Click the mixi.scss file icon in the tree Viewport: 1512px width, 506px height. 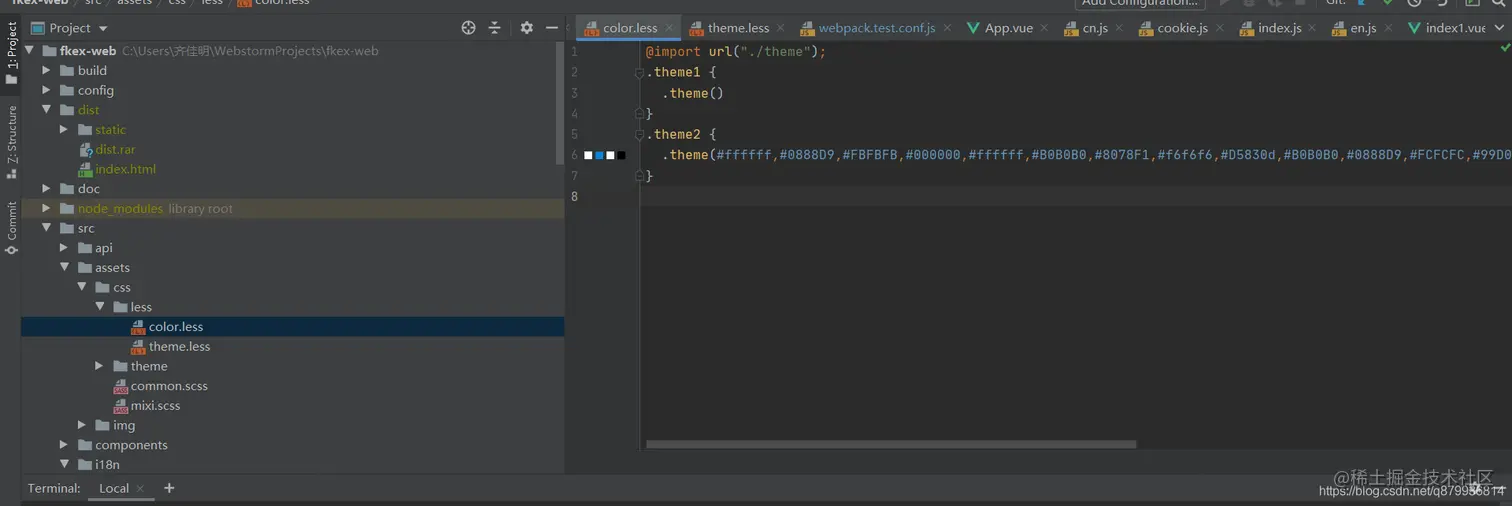(x=120, y=406)
